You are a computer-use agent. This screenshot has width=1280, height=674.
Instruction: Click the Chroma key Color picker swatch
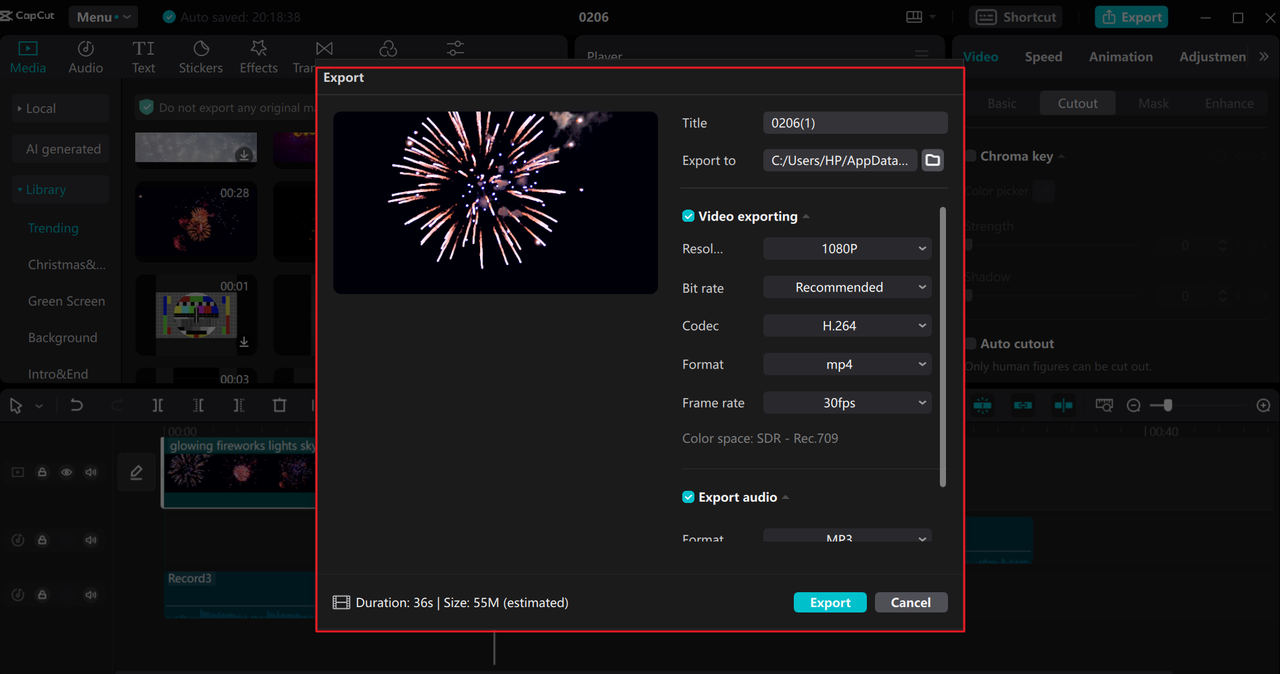(1044, 190)
